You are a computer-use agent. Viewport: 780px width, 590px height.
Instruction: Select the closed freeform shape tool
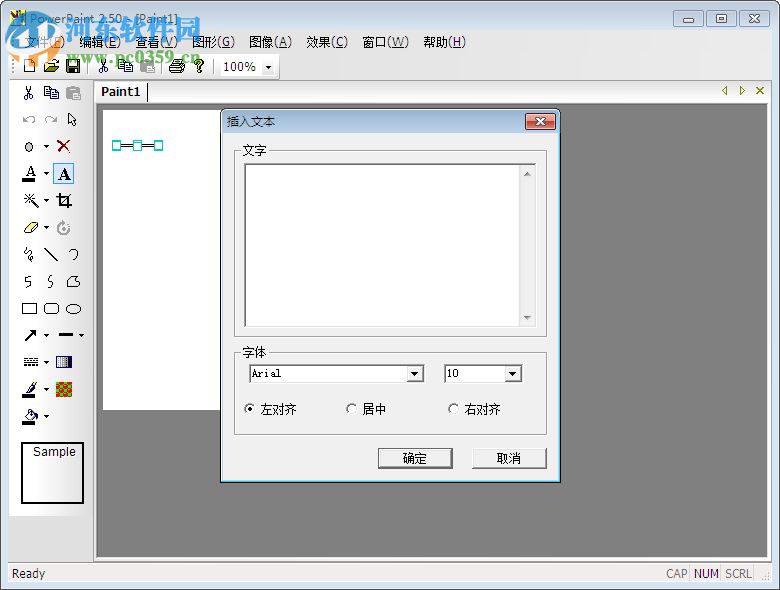tap(74, 282)
